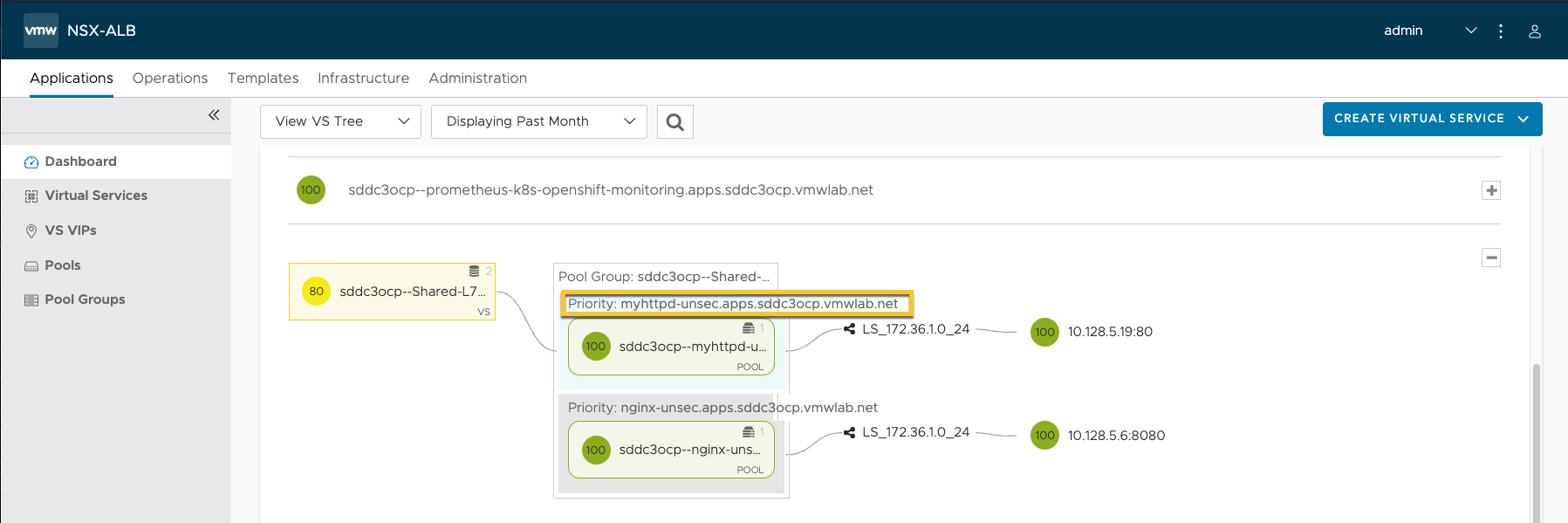Click Pool Group: sddc3ocp--Shared-... header
Screen dimensions: 1568x523
664,277
